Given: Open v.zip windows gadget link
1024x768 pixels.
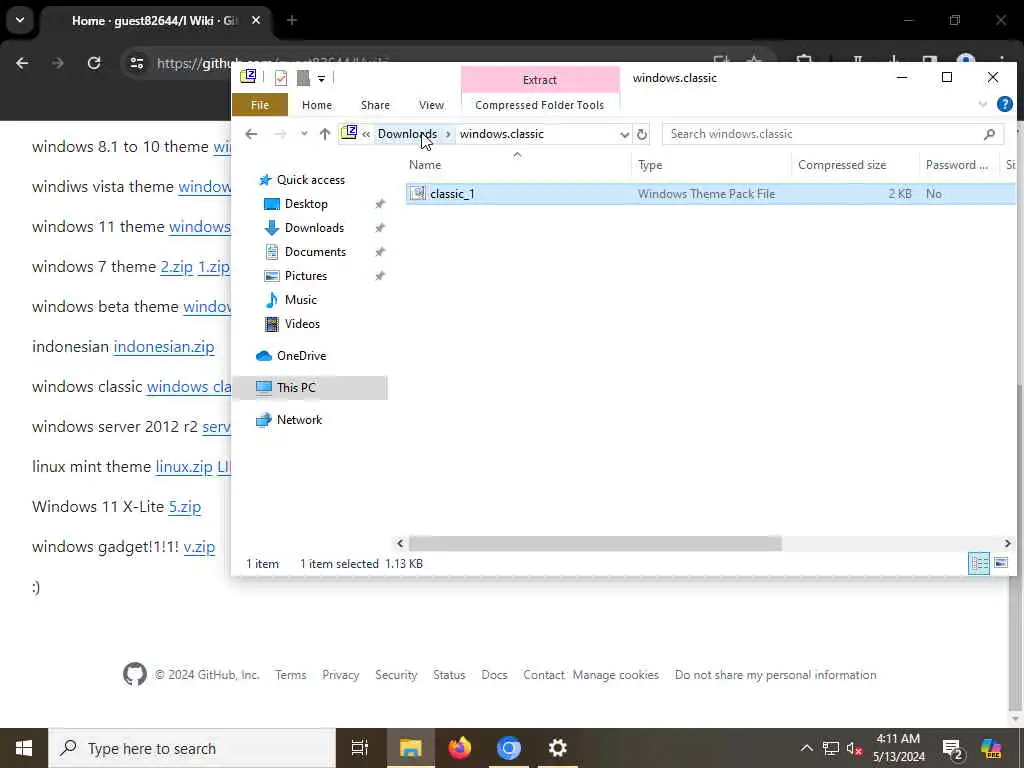Looking at the screenshot, I should click(x=199, y=547).
